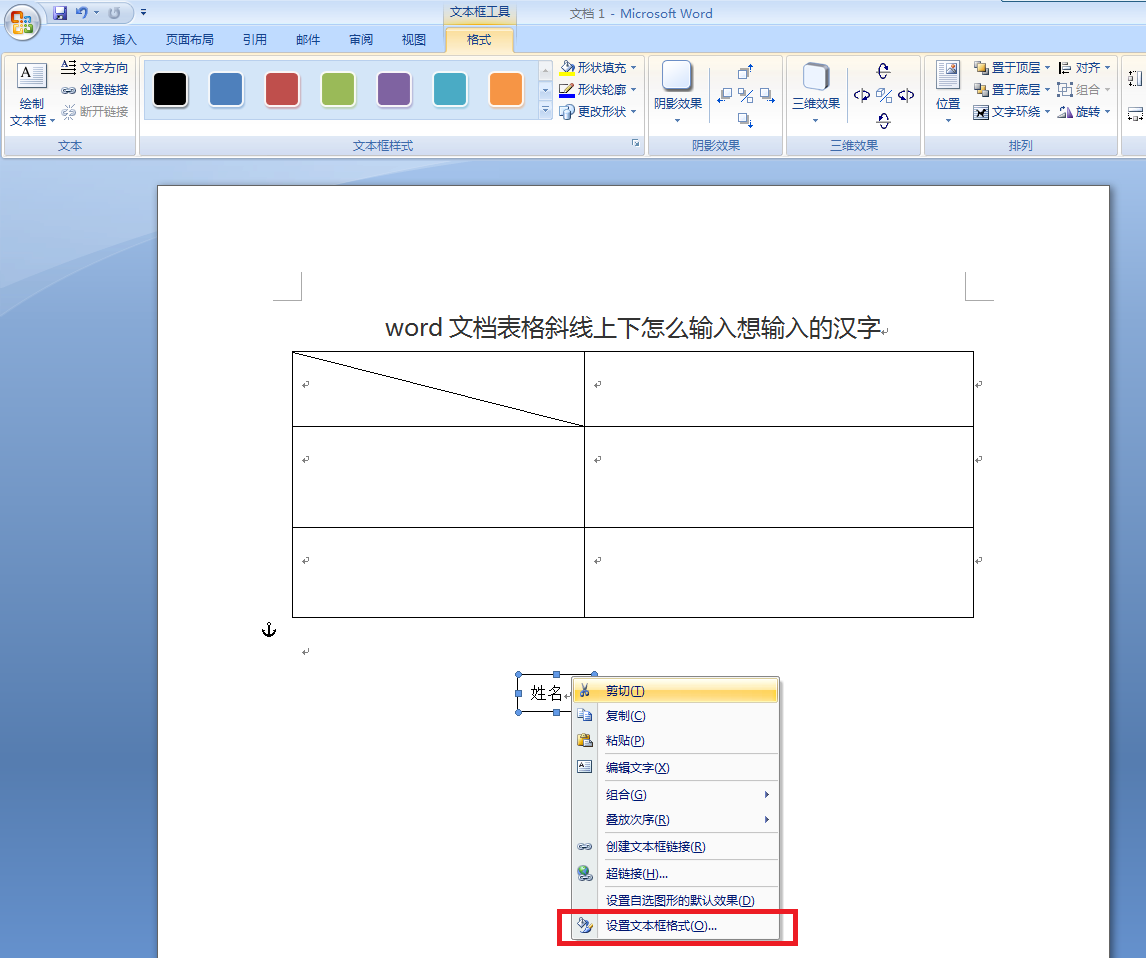Screen dimensions: 1146x958
Task: Pick the orange text box style swatch
Action: (x=506, y=90)
